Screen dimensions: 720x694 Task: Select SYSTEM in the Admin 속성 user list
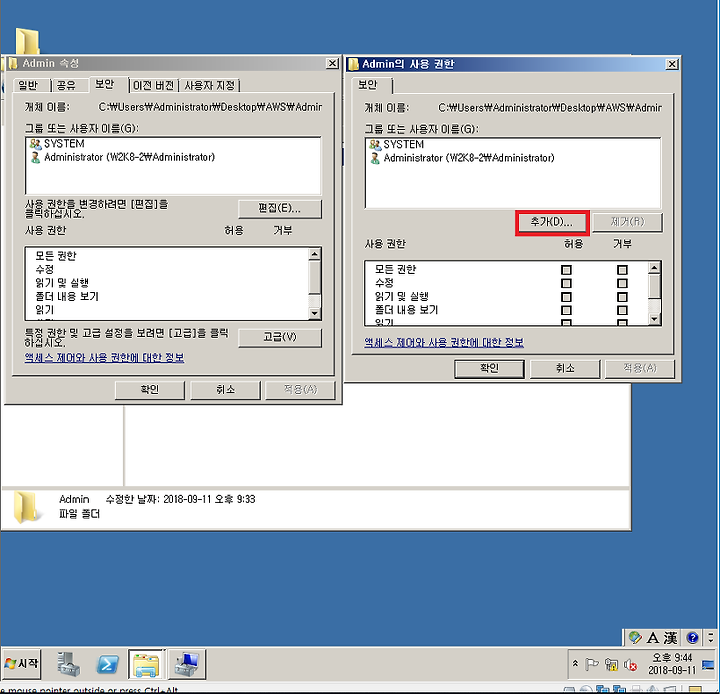(x=57, y=144)
